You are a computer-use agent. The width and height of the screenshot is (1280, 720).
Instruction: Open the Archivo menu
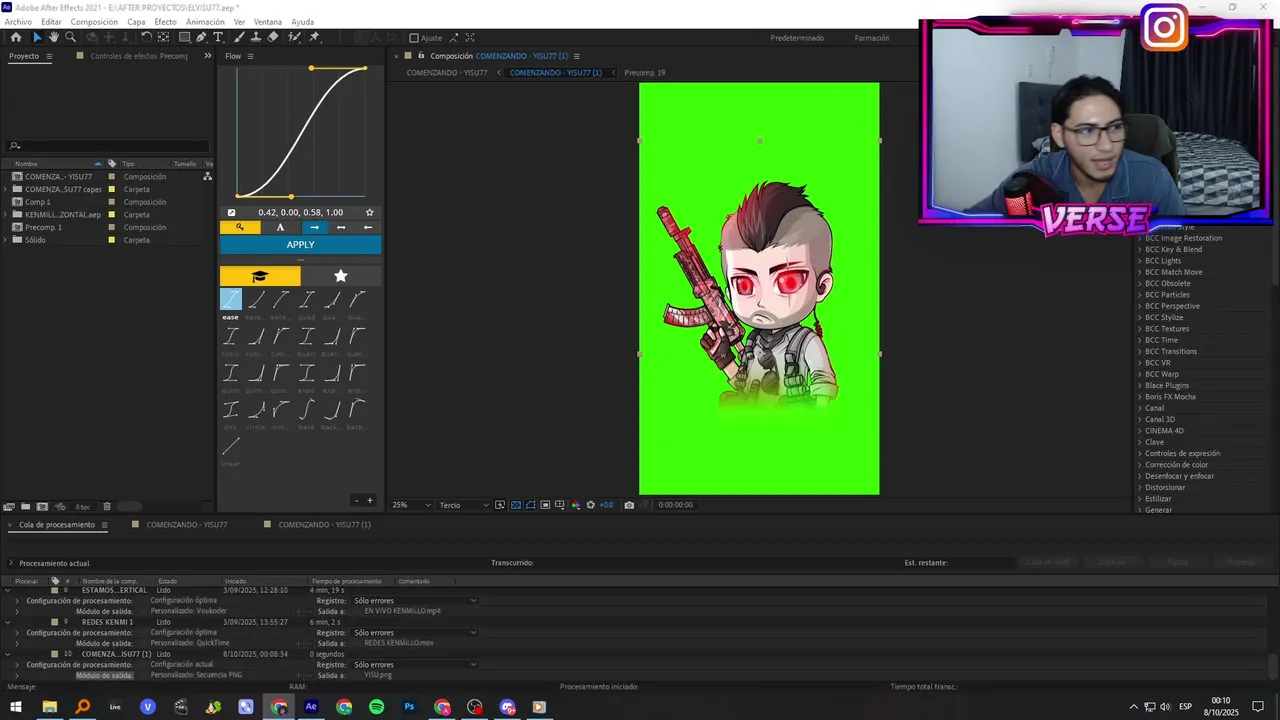point(18,22)
